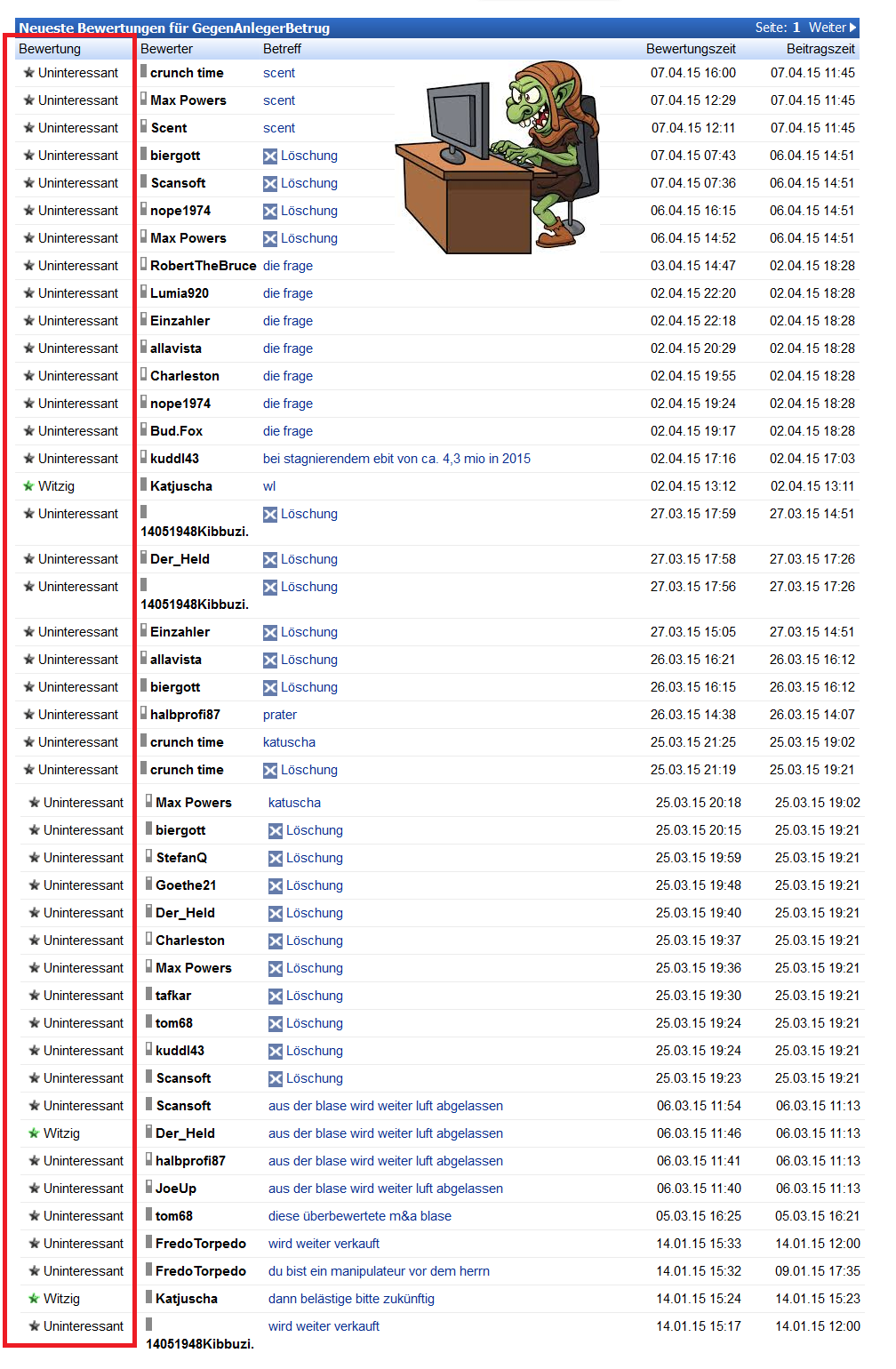Image resolution: width=896 pixels, height=1369 pixels.
Task: Open 'wird weiter verkauft' at 14.01.15 15:33
Action: 324,1244
